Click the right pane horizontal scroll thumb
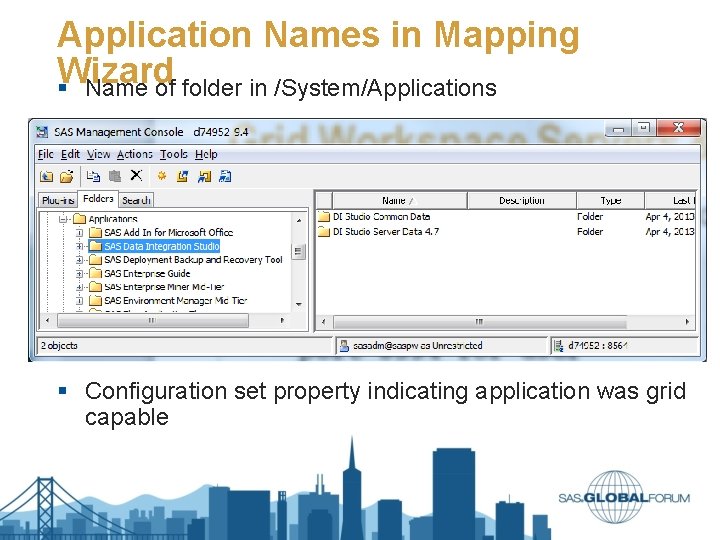This screenshot has width=720, height=540. pos(479,321)
